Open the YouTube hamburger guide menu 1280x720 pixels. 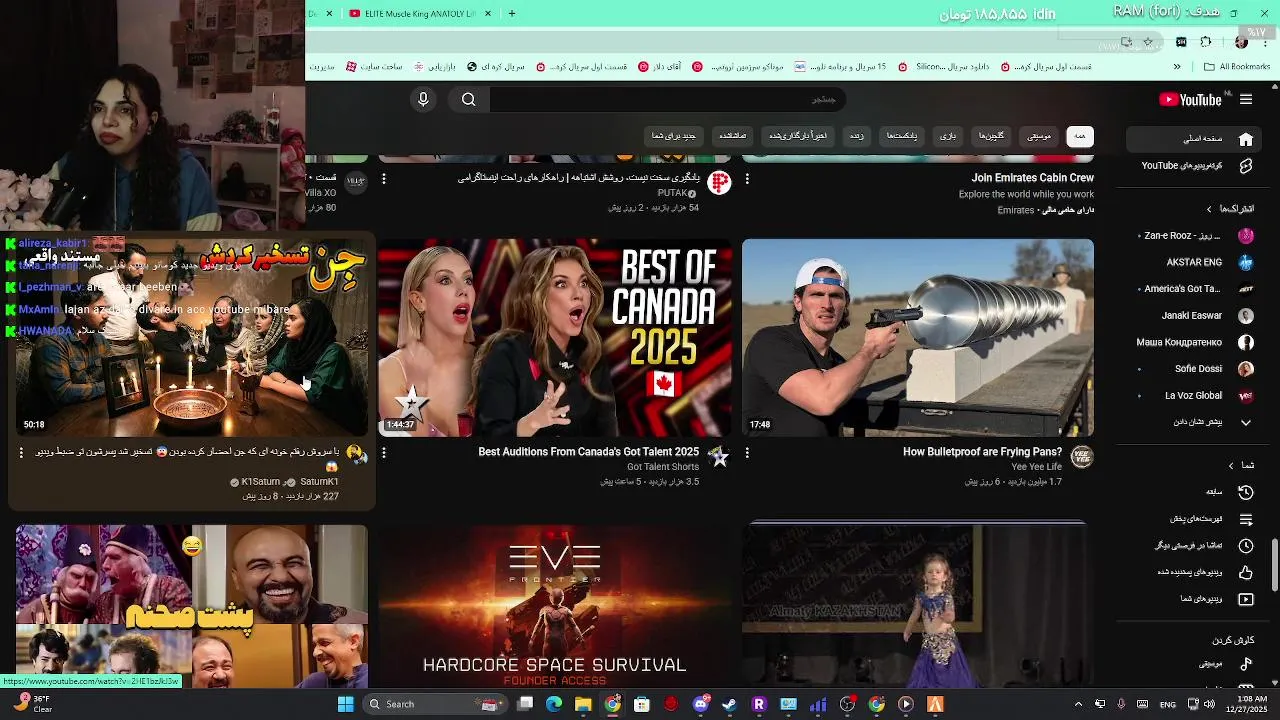click(x=1246, y=99)
